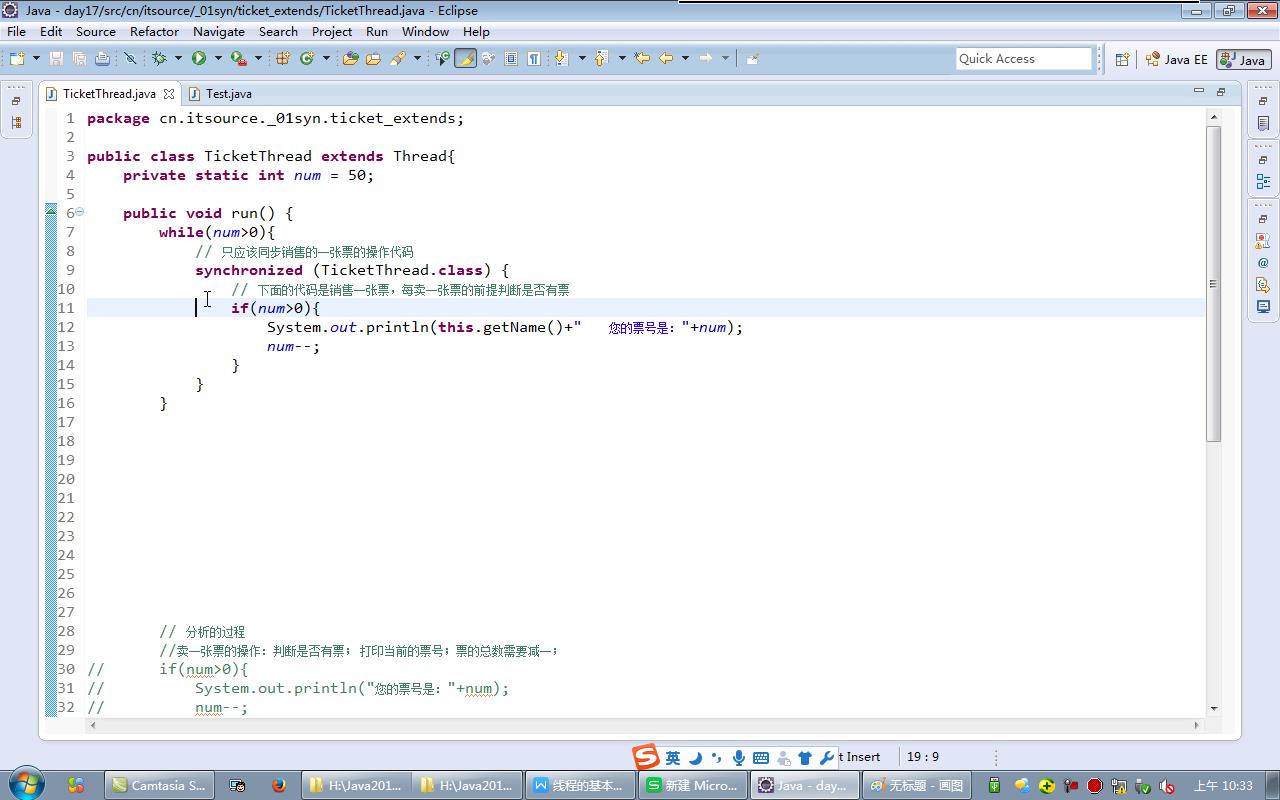Switch to the Java EE perspective
The width and height of the screenshot is (1280, 800).
(1177, 59)
